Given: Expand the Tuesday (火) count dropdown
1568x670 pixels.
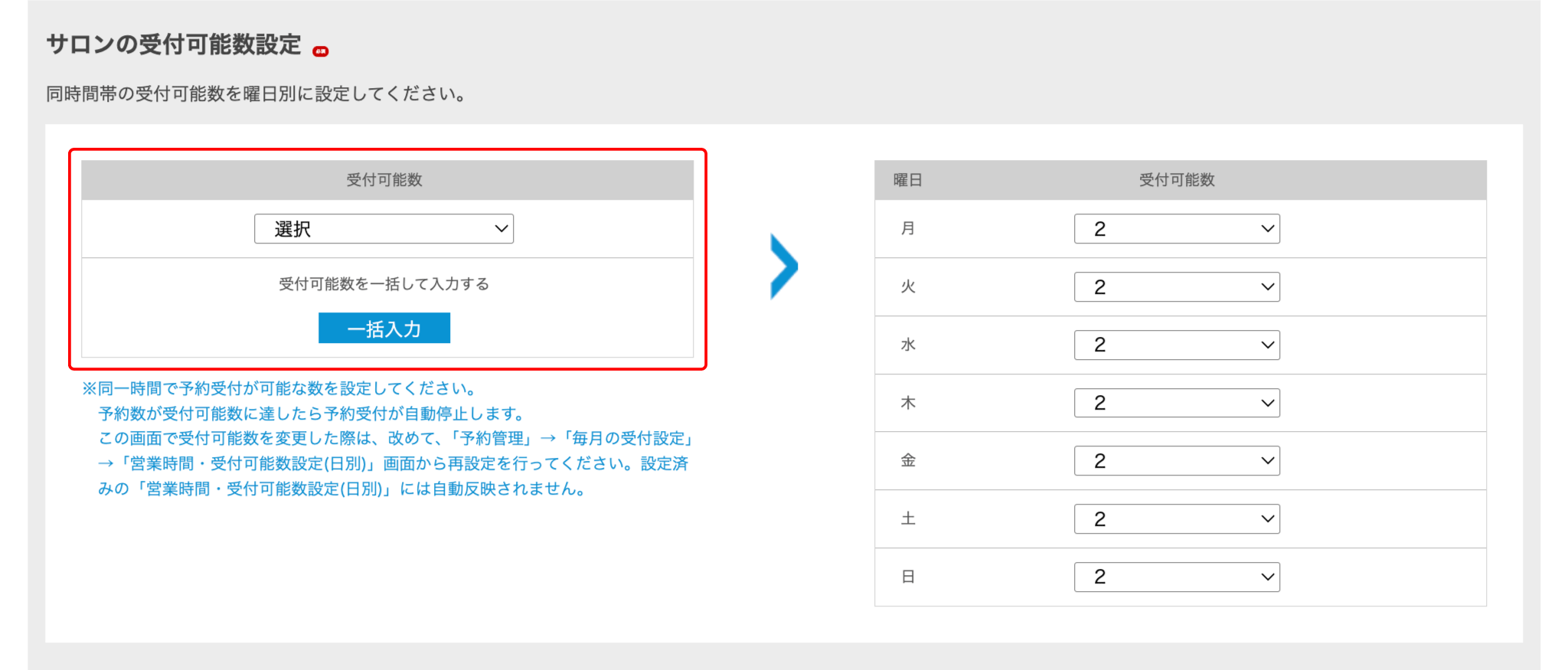Looking at the screenshot, I should (1177, 287).
